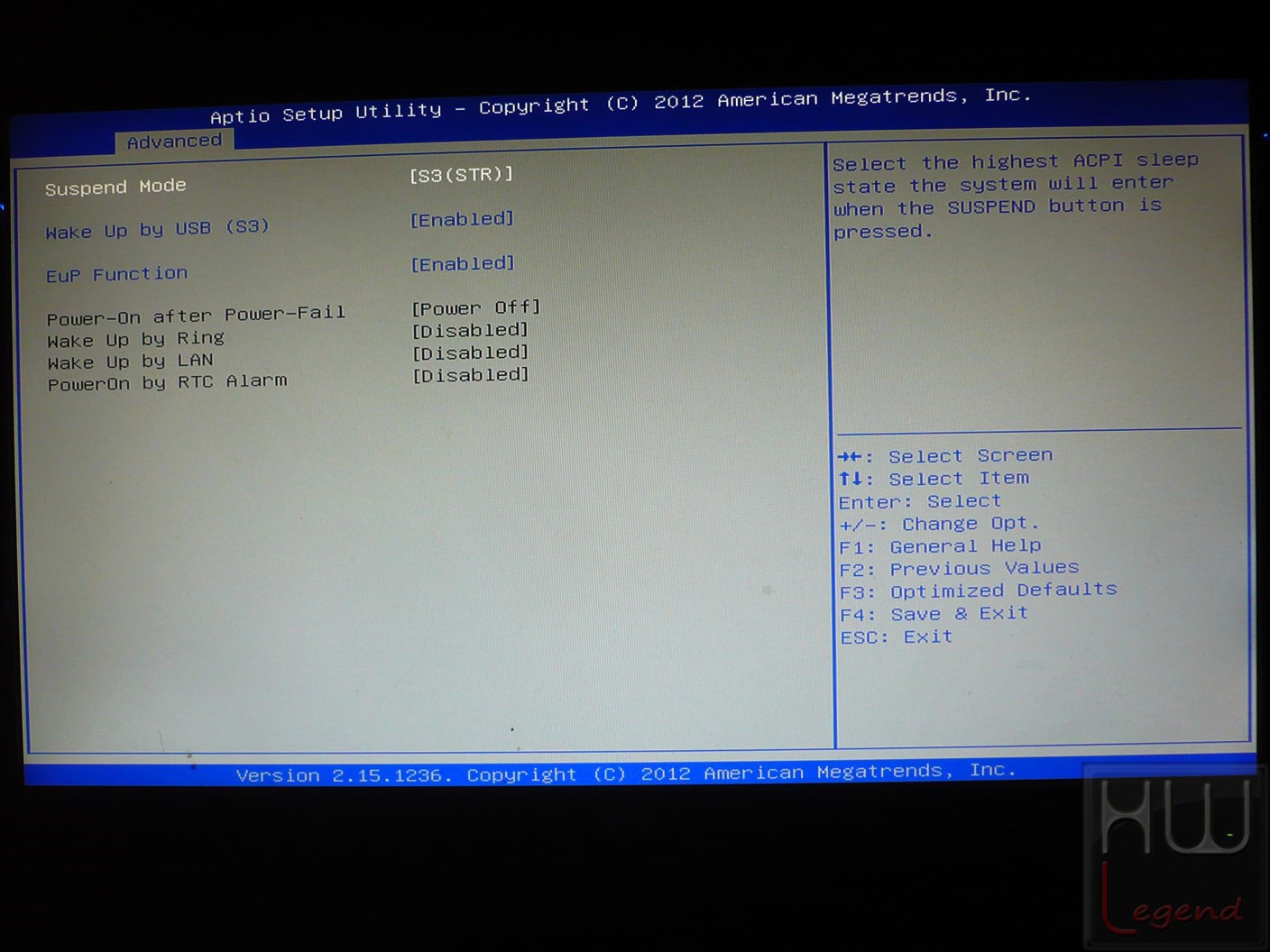Select Power-On after Power-Fail label
Screen dimensions: 1270x952
click(x=196, y=316)
